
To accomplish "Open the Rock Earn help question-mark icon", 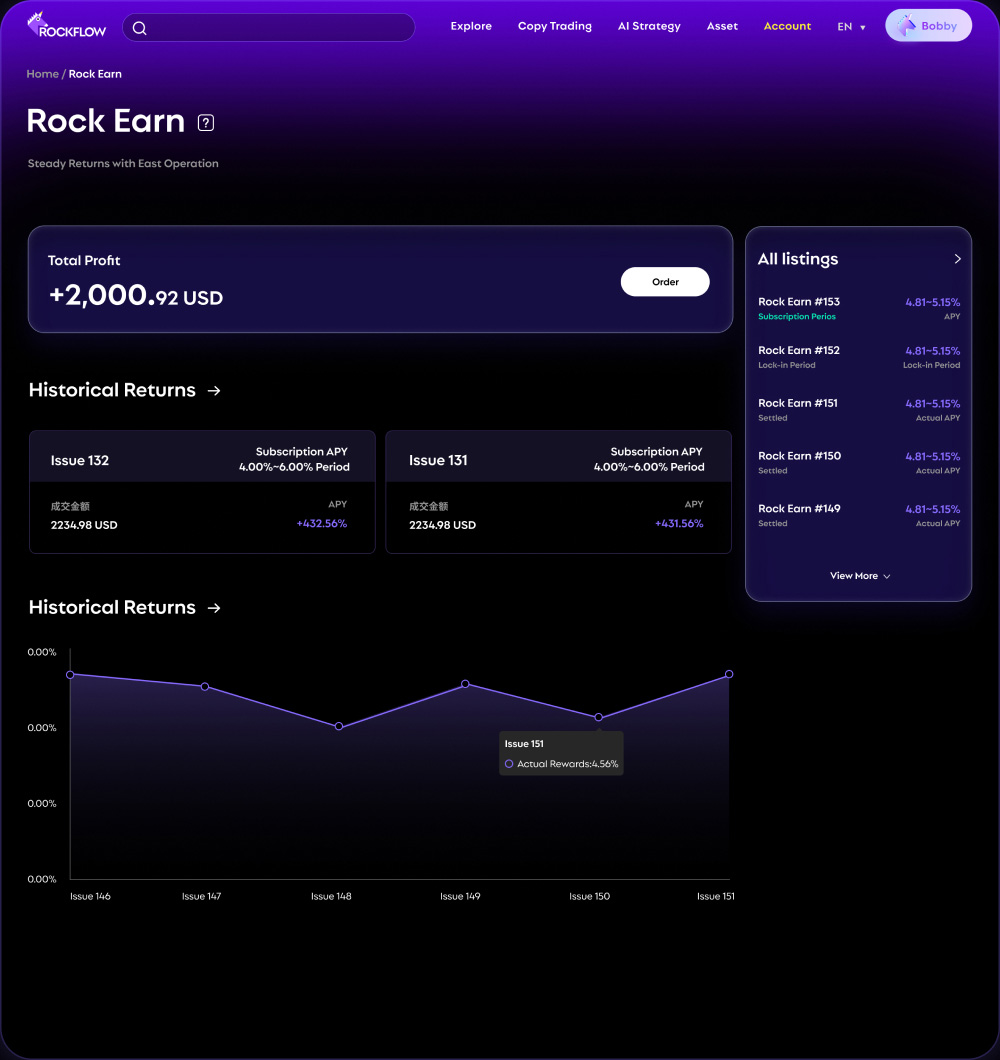I will pos(206,122).
